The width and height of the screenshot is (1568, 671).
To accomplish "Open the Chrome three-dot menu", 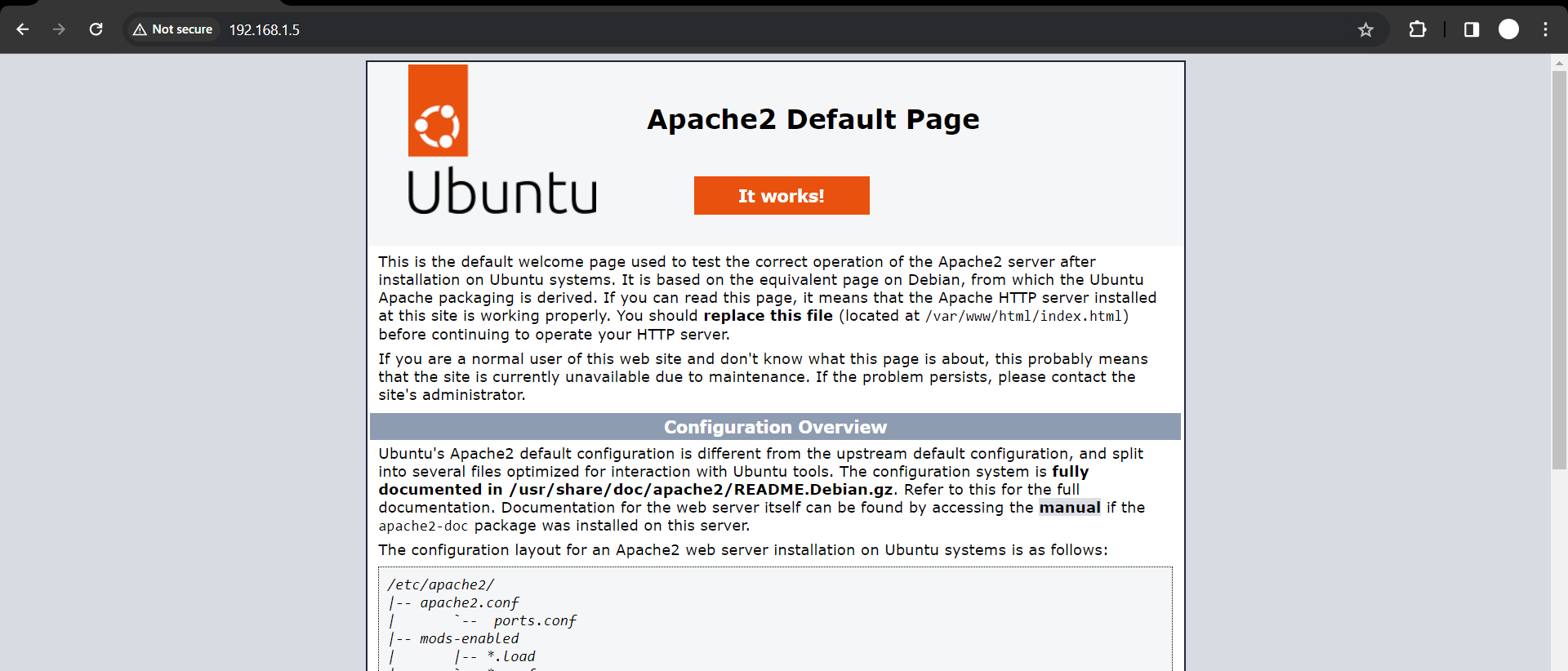I will tap(1545, 29).
